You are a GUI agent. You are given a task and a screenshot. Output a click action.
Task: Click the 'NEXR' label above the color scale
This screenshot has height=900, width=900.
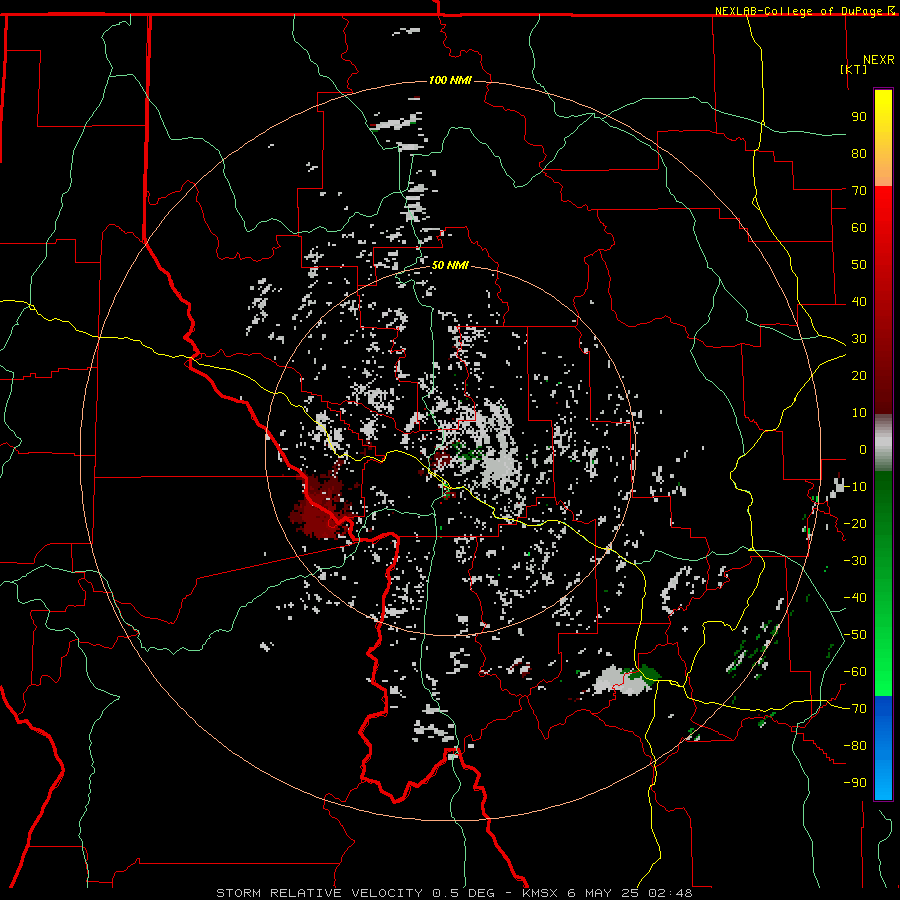pyautogui.click(x=879, y=60)
